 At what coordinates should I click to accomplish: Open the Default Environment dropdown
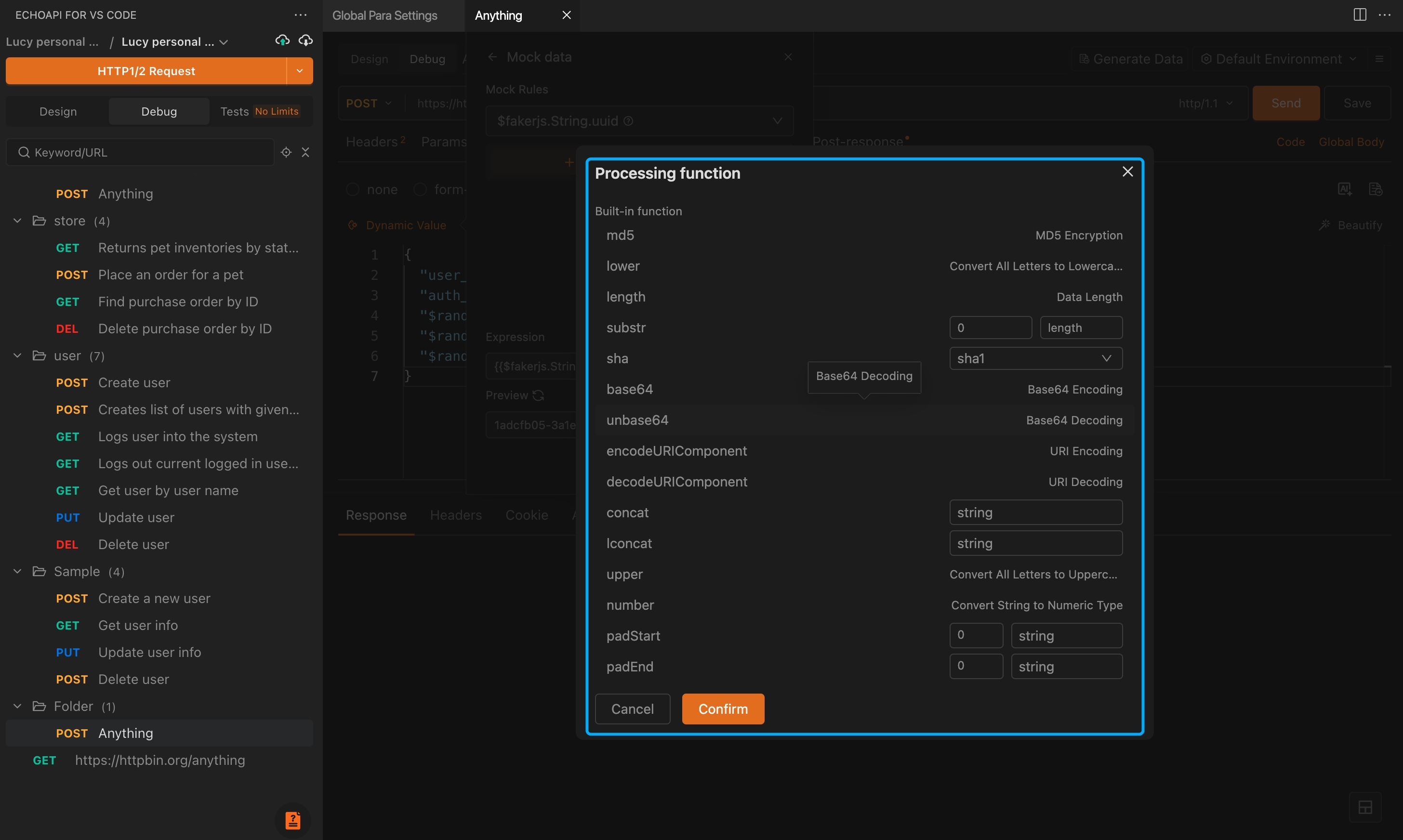(x=1278, y=59)
